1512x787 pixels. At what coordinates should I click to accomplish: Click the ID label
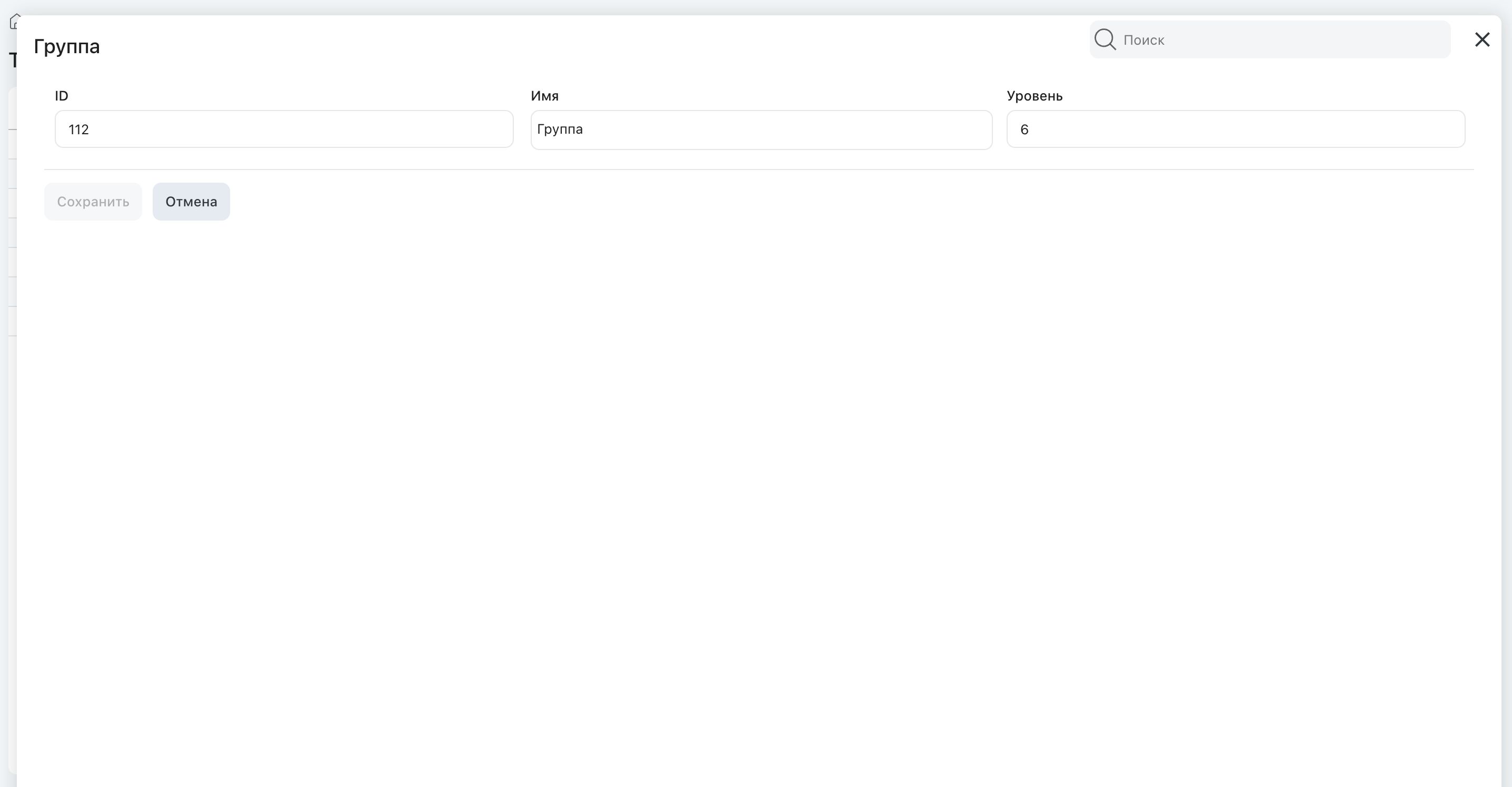click(x=62, y=96)
